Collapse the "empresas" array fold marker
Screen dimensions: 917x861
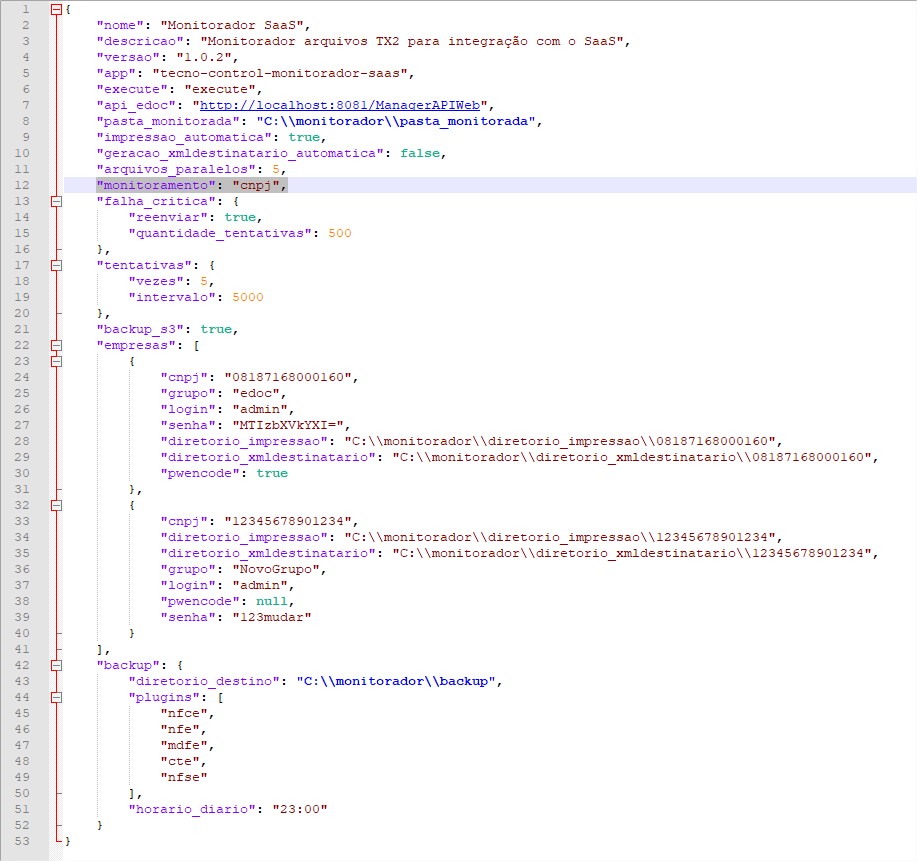(56, 345)
